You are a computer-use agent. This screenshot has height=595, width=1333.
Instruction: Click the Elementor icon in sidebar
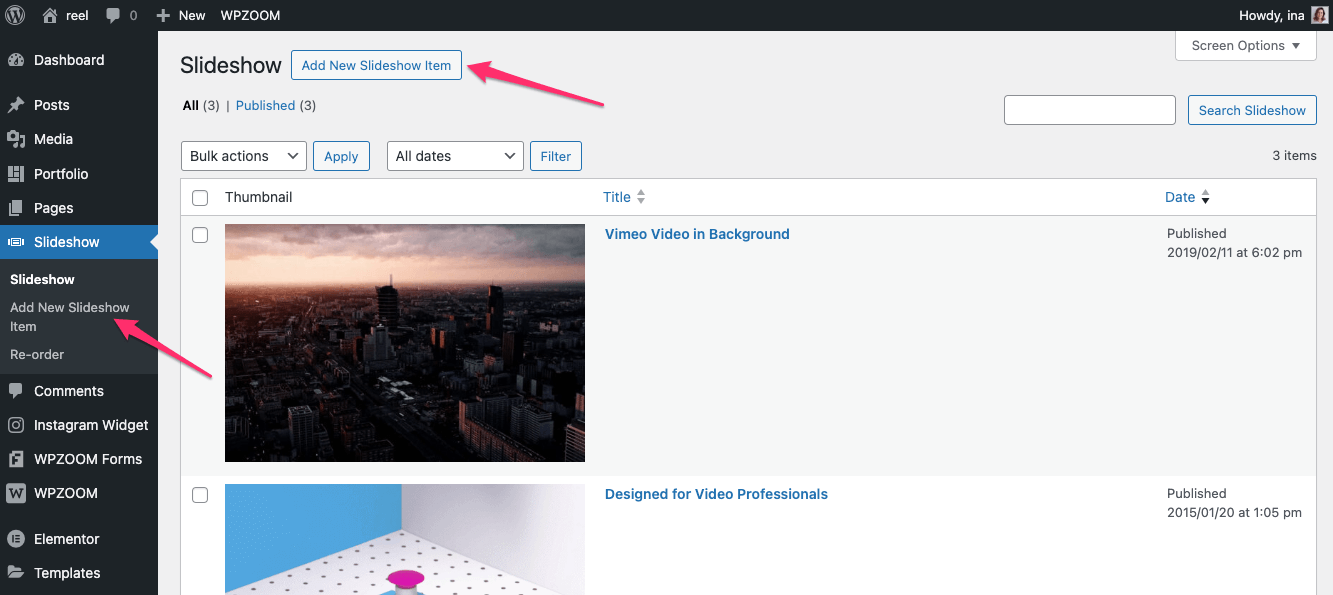click(16, 539)
